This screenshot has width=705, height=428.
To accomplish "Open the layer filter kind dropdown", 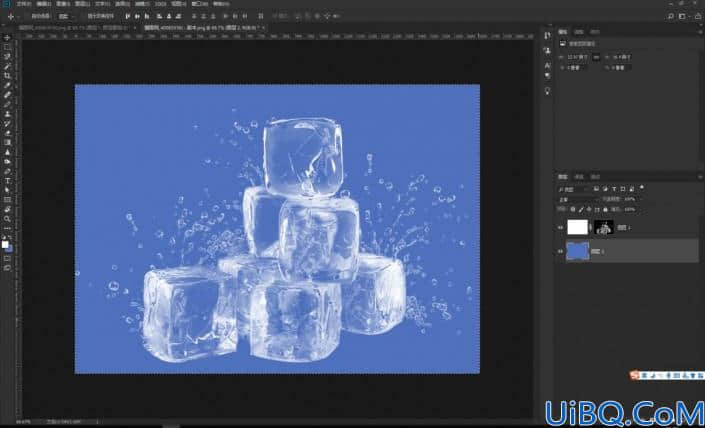I will pos(573,189).
